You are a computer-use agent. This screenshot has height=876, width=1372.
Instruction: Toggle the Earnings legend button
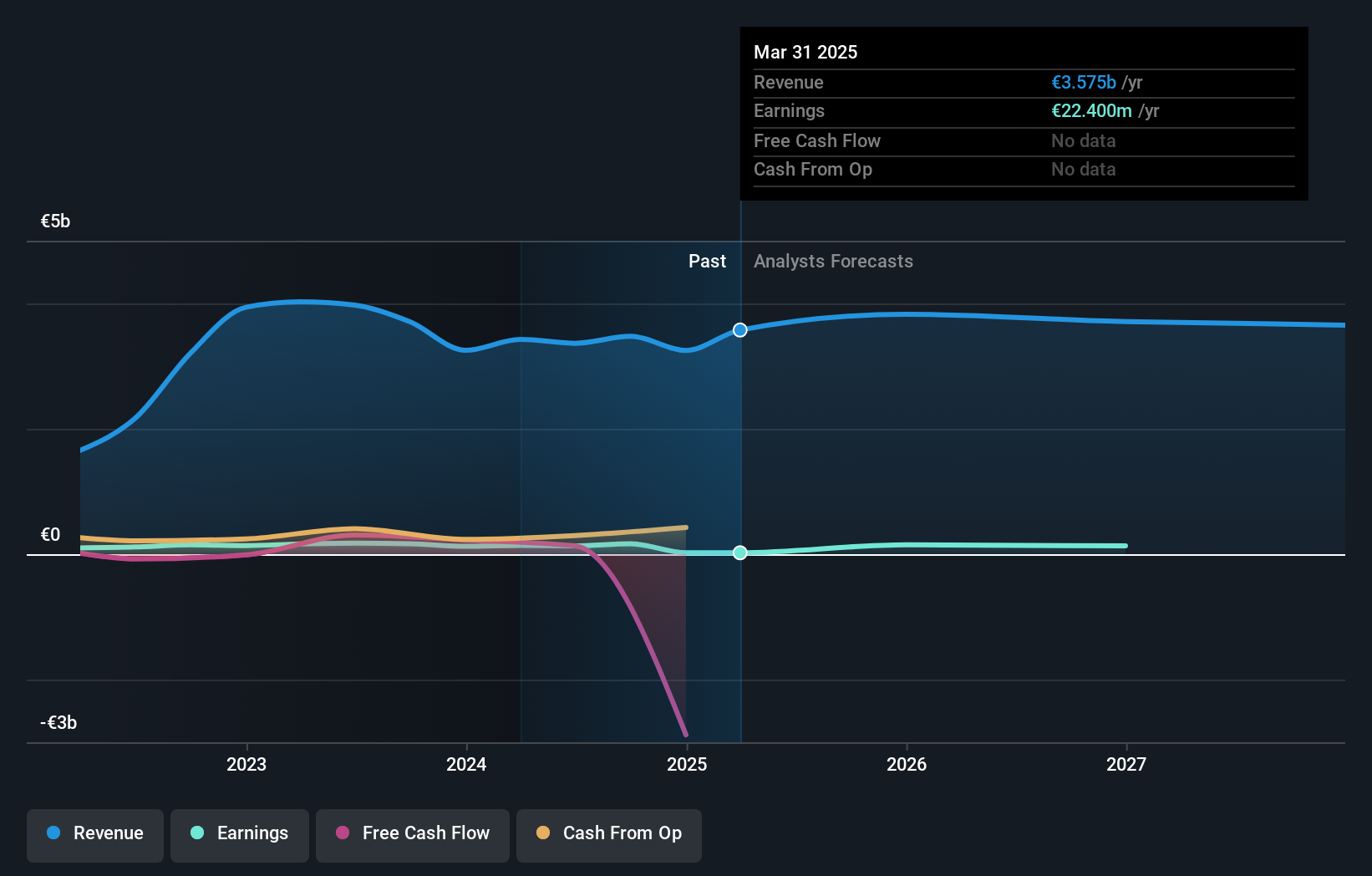(240, 835)
